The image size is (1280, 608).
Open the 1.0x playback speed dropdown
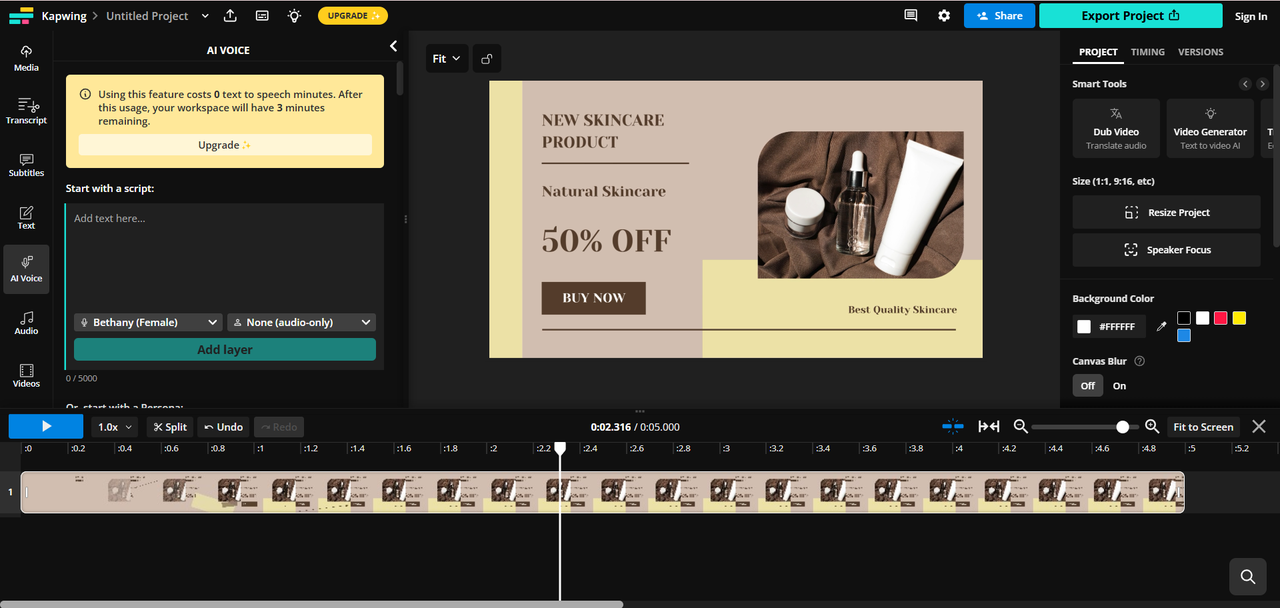pos(115,427)
